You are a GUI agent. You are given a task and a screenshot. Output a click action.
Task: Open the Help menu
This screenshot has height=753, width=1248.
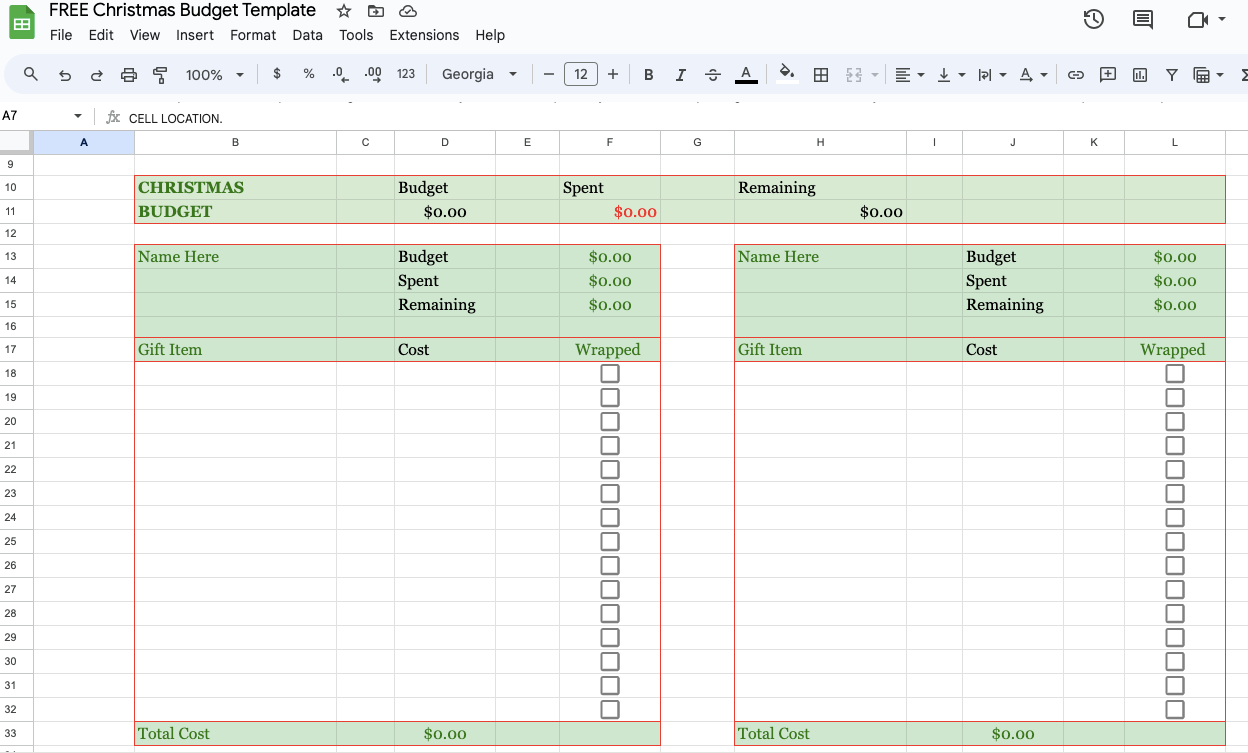pyautogui.click(x=490, y=35)
